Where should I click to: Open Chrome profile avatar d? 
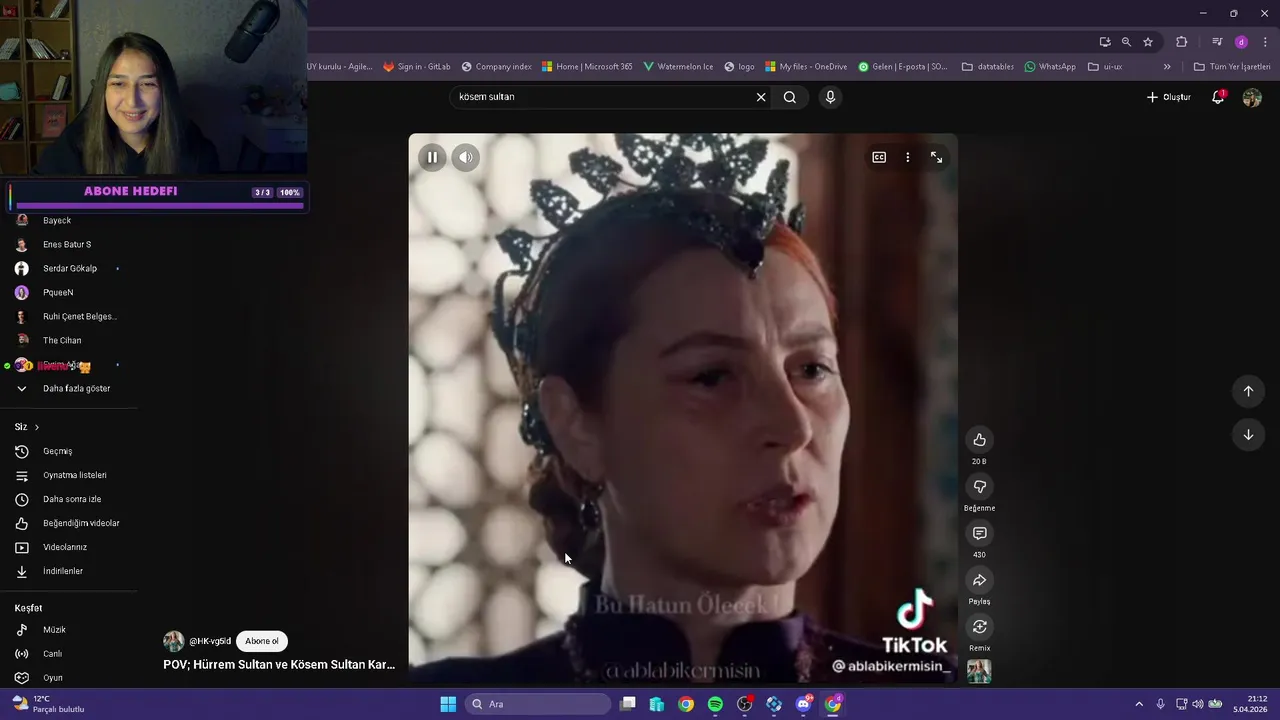(x=1241, y=42)
